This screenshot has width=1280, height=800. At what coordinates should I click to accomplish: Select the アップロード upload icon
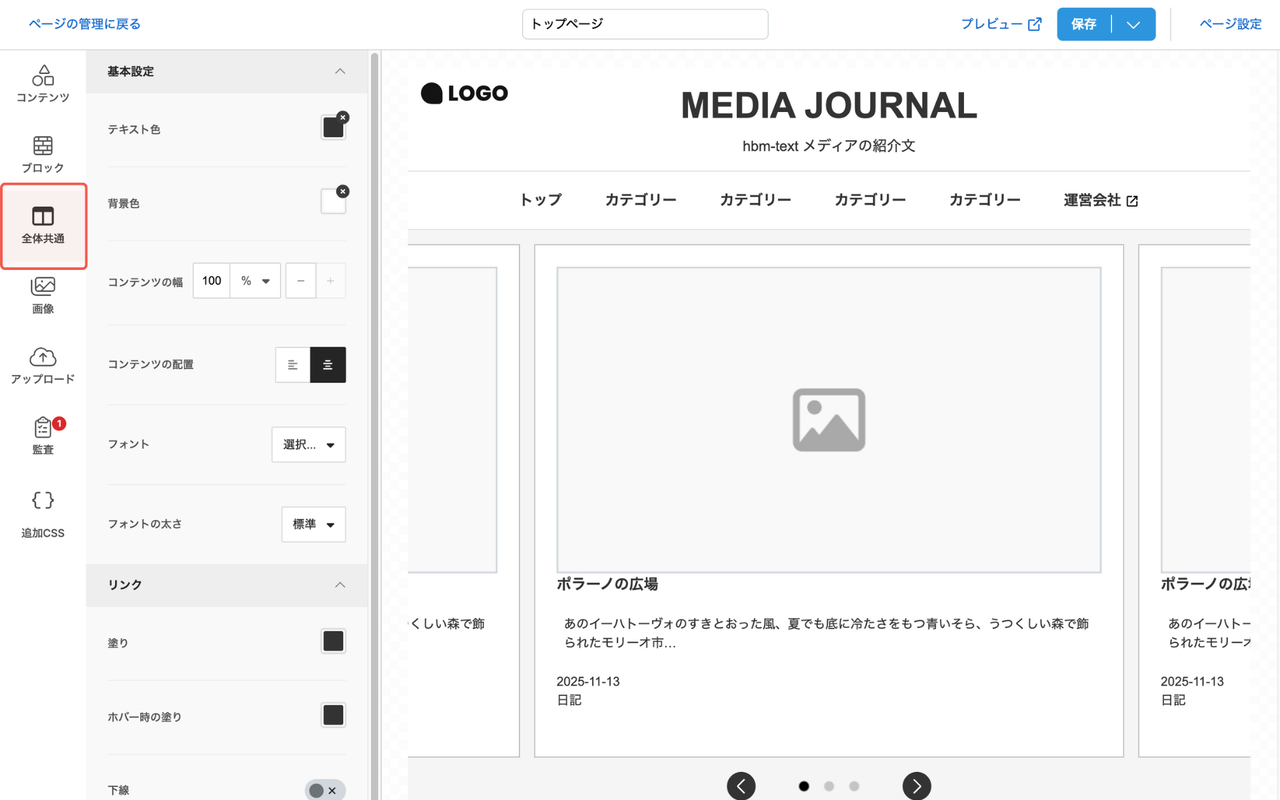pos(42,366)
